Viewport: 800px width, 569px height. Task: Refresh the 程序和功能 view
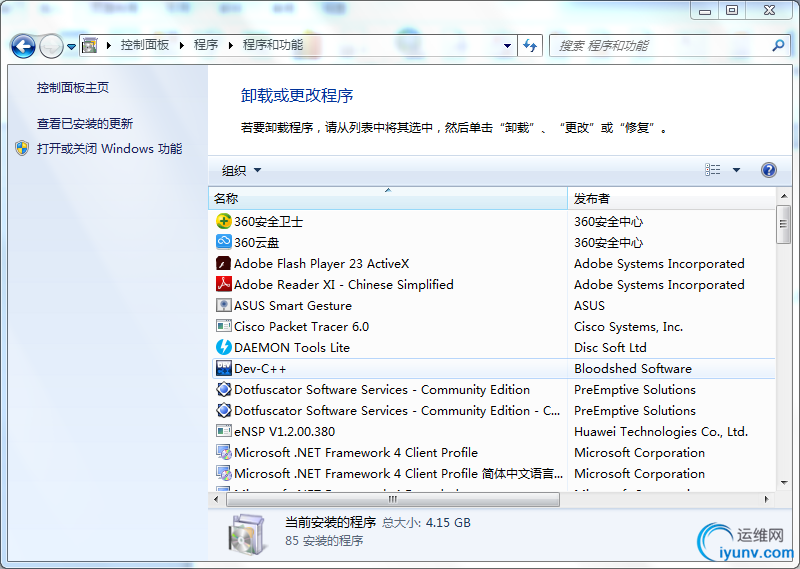coord(530,46)
